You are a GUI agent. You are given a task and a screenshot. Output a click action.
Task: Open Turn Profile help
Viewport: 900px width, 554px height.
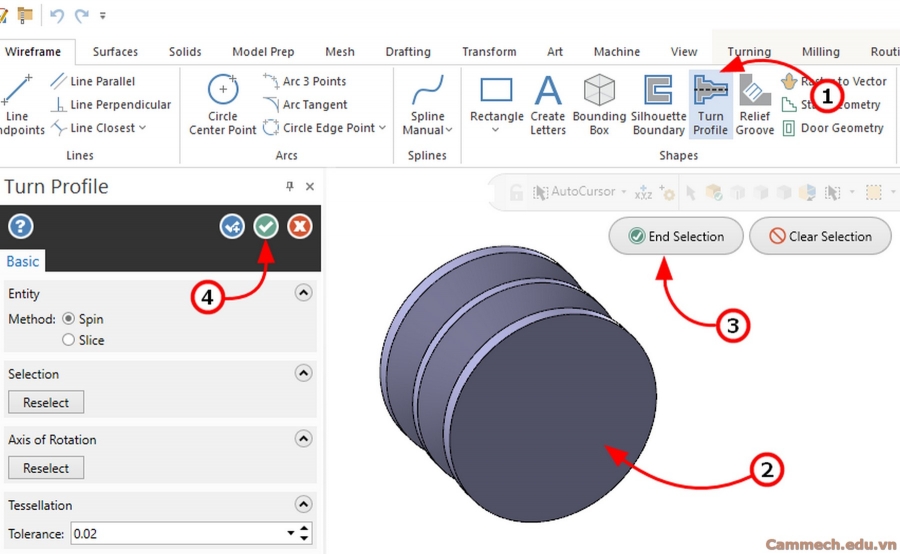[x=21, y=226]
